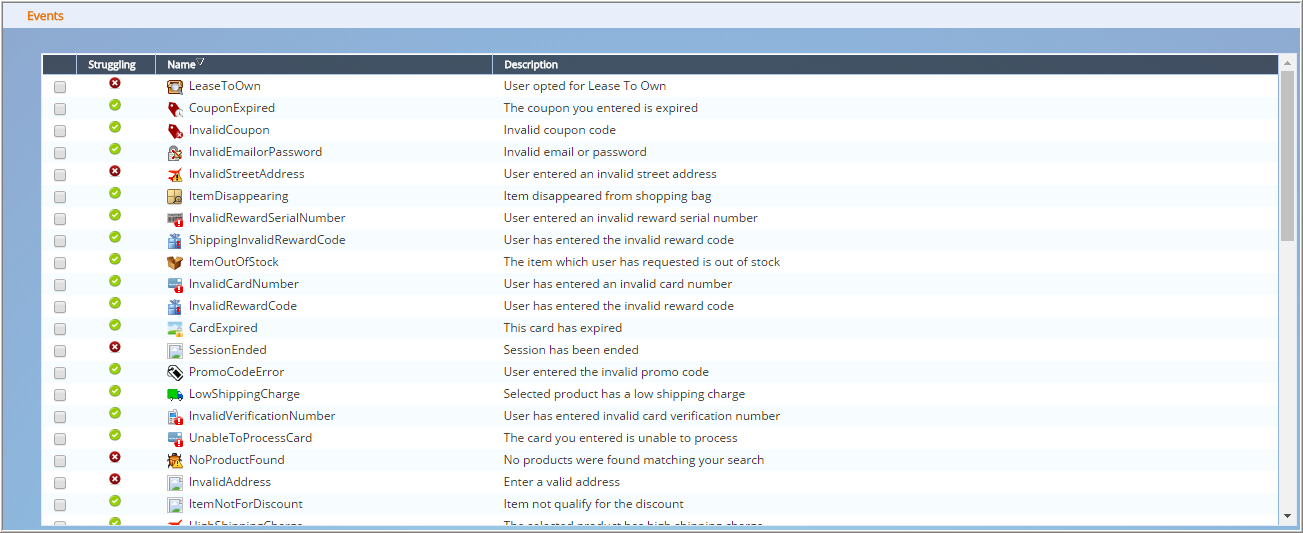Click the ShippingInvalidRewardCode gift icon
Image resolution: width=1303 pixels, height=533 pixels.
[x=175, y=241]
